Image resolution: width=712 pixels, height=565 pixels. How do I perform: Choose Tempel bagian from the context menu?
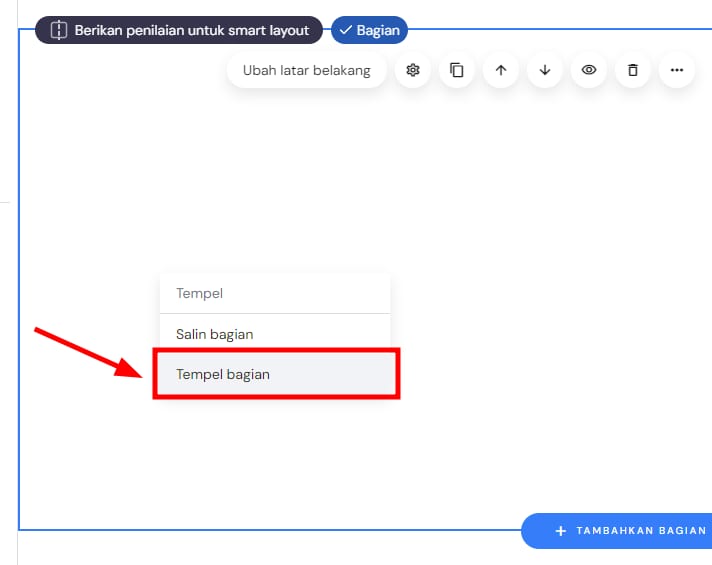pyautogui.click(x=223, y=374)
